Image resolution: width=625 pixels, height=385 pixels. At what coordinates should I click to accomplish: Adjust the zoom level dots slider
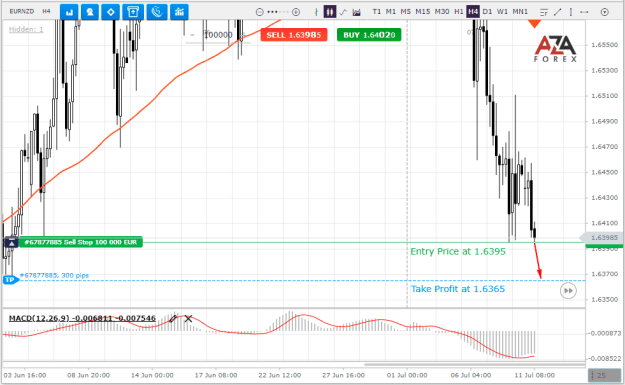[278, 12]
